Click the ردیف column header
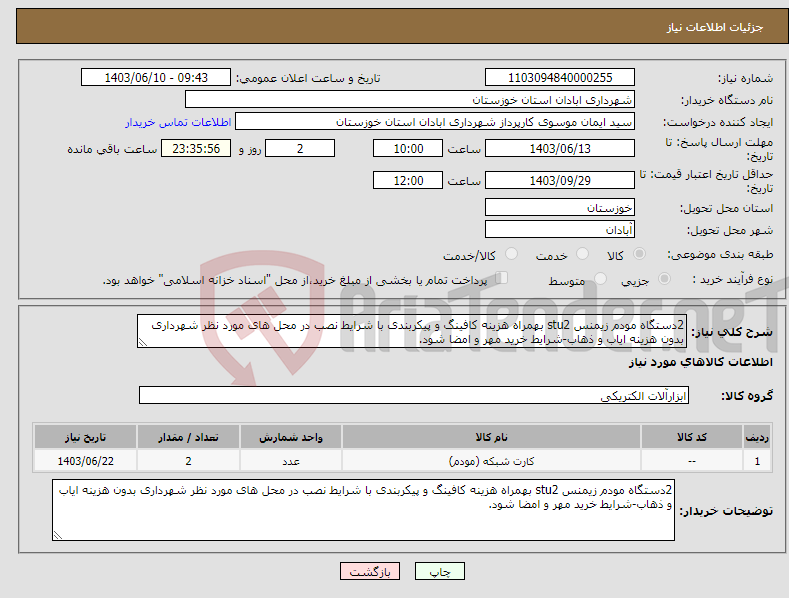Screen dimensions: 789x598 point(757,437)
